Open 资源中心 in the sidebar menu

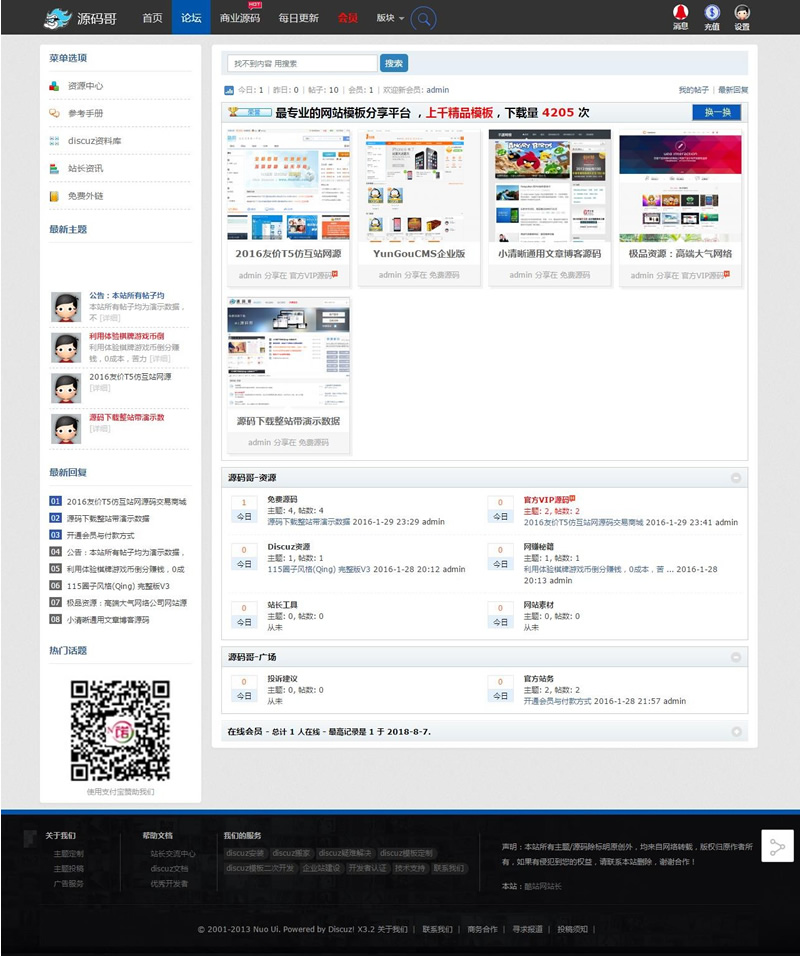coord(85,86)
